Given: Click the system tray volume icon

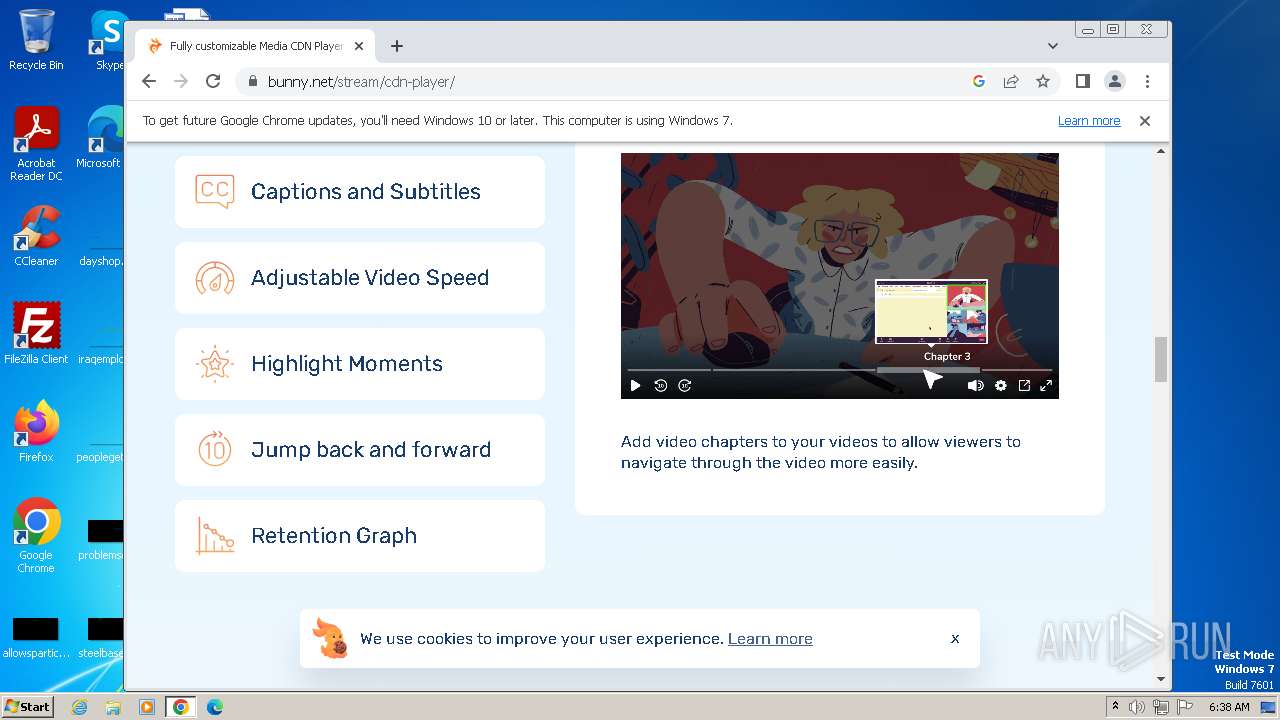Looking at the screenshot, I should pyautogui.click(x=1137, y=707).
